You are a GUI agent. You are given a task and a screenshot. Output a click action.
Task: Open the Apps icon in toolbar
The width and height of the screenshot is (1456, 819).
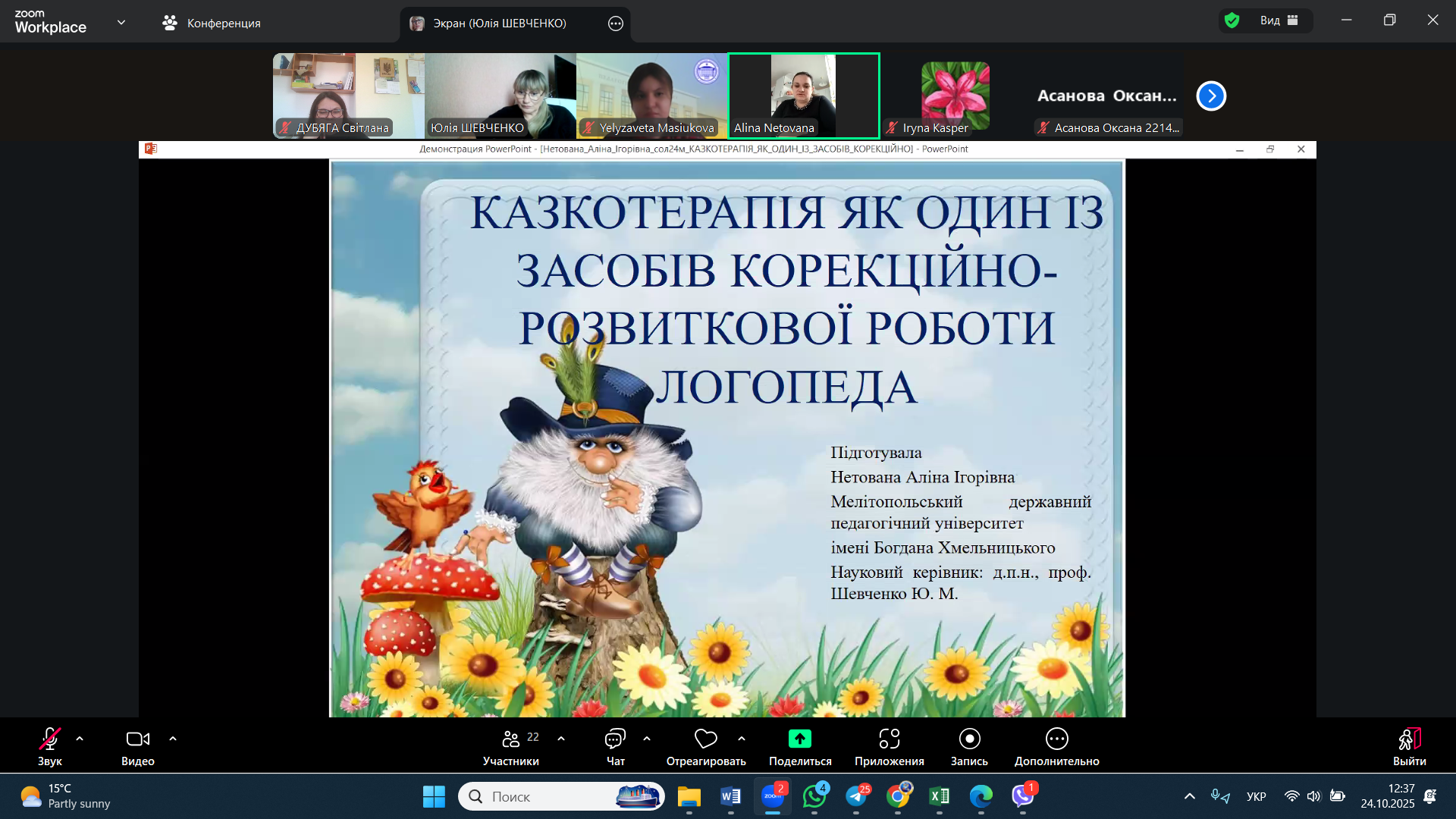point(889,739)
